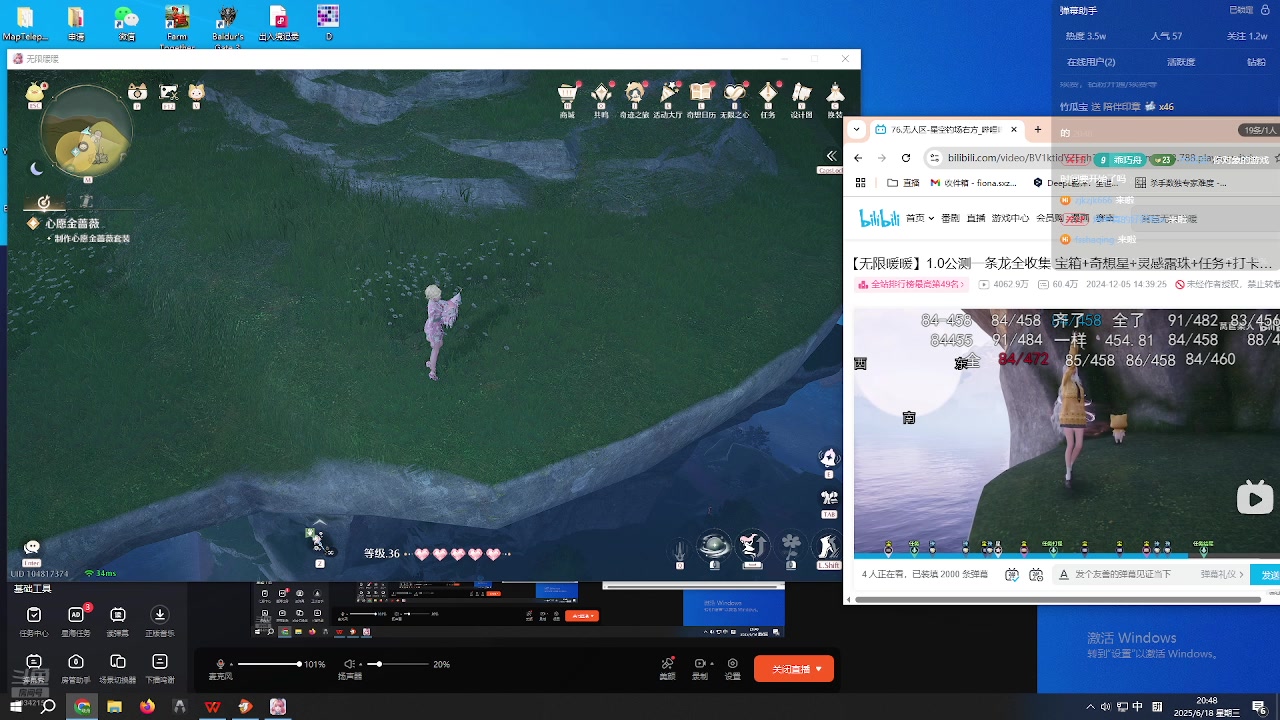Image resolution: width=1280 pixels, height=720 pixels.
Task: Mute the 扬声器 speaker icon
Action: coord(349,664)
